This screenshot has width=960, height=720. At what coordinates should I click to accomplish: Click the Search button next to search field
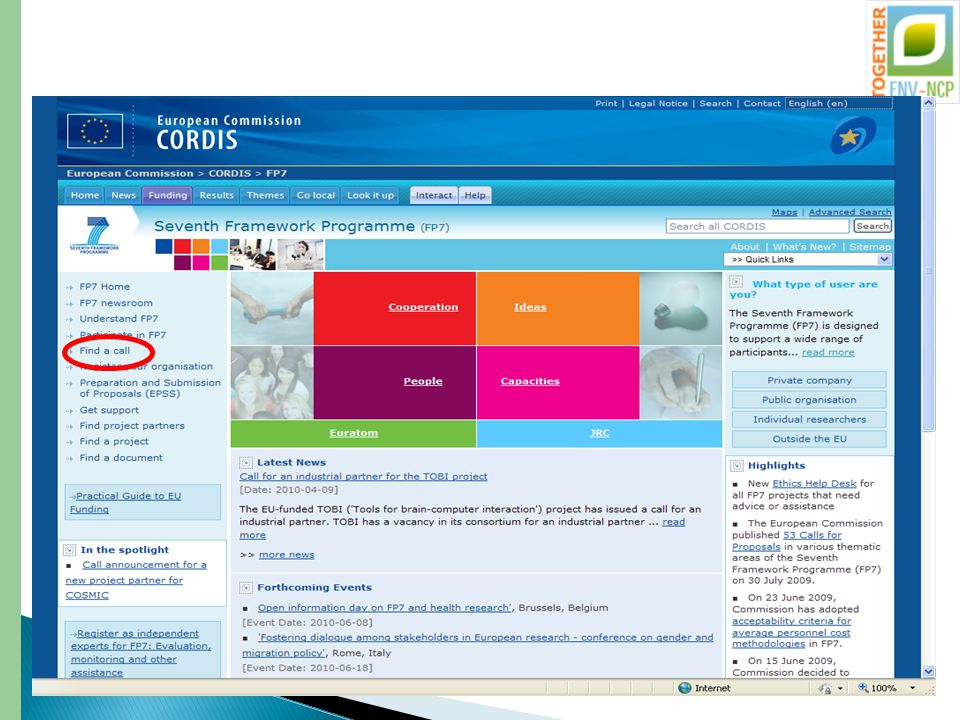872,226
